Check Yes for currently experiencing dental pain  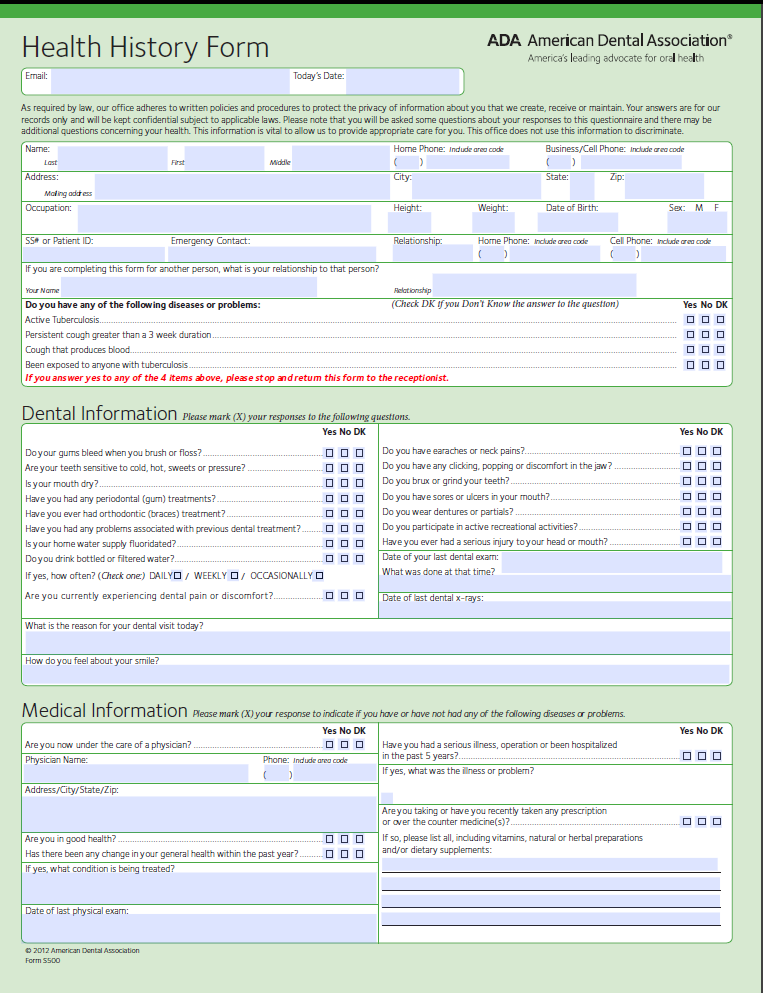[x=329, y=595]
